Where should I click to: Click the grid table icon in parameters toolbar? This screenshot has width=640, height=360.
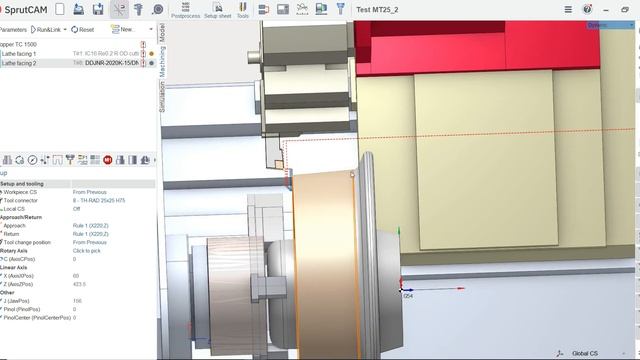[95, 160]
